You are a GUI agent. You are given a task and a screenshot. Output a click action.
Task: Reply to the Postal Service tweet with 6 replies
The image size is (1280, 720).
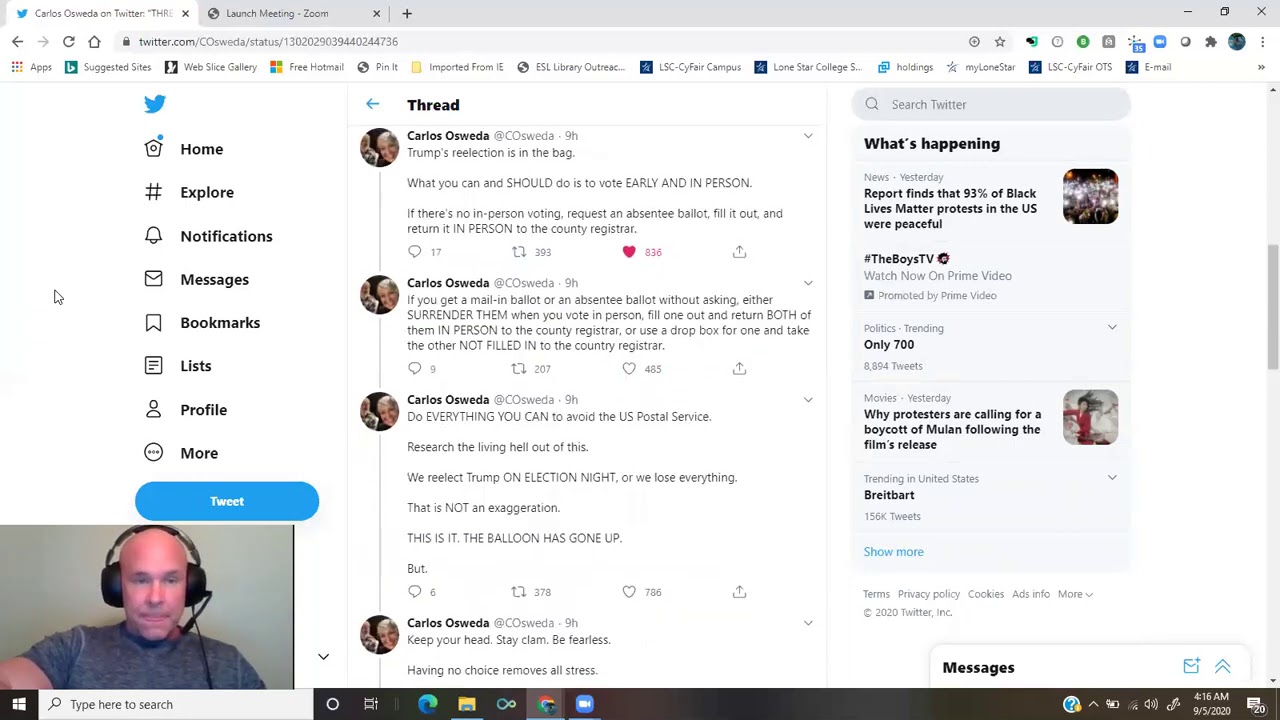tap(415, 592)
